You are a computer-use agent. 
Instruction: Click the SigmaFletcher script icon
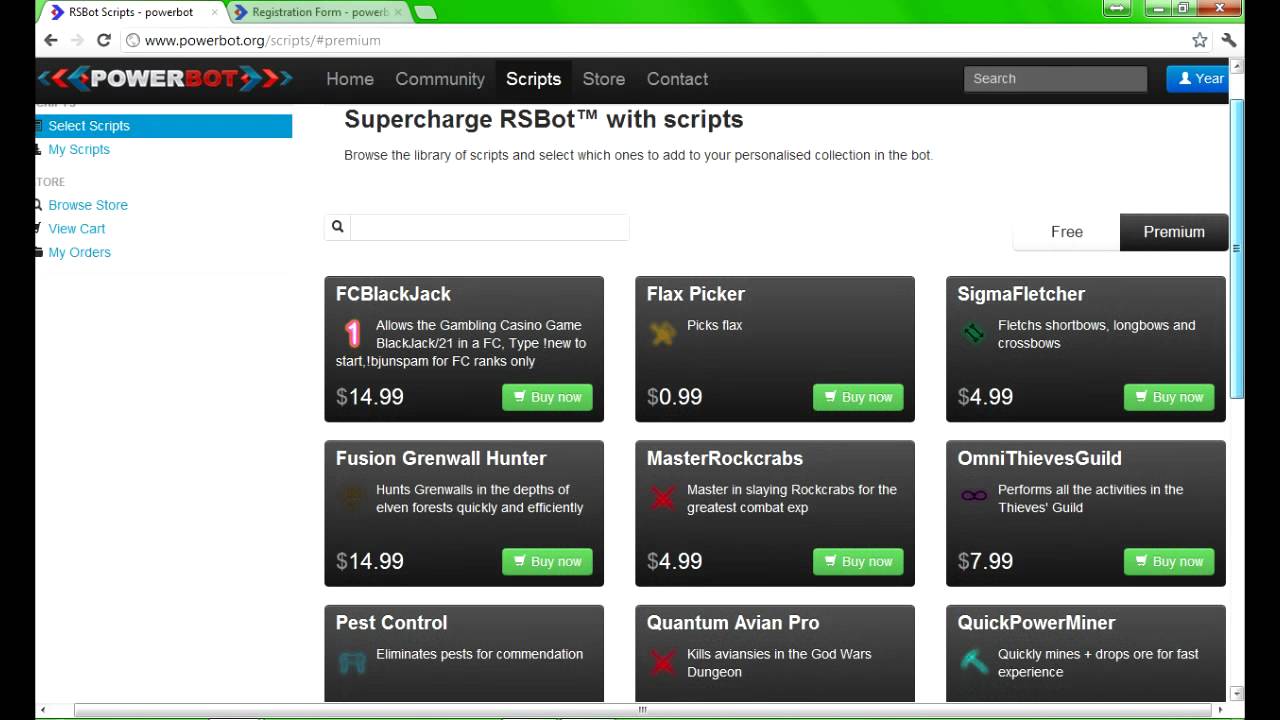(973, 333)
